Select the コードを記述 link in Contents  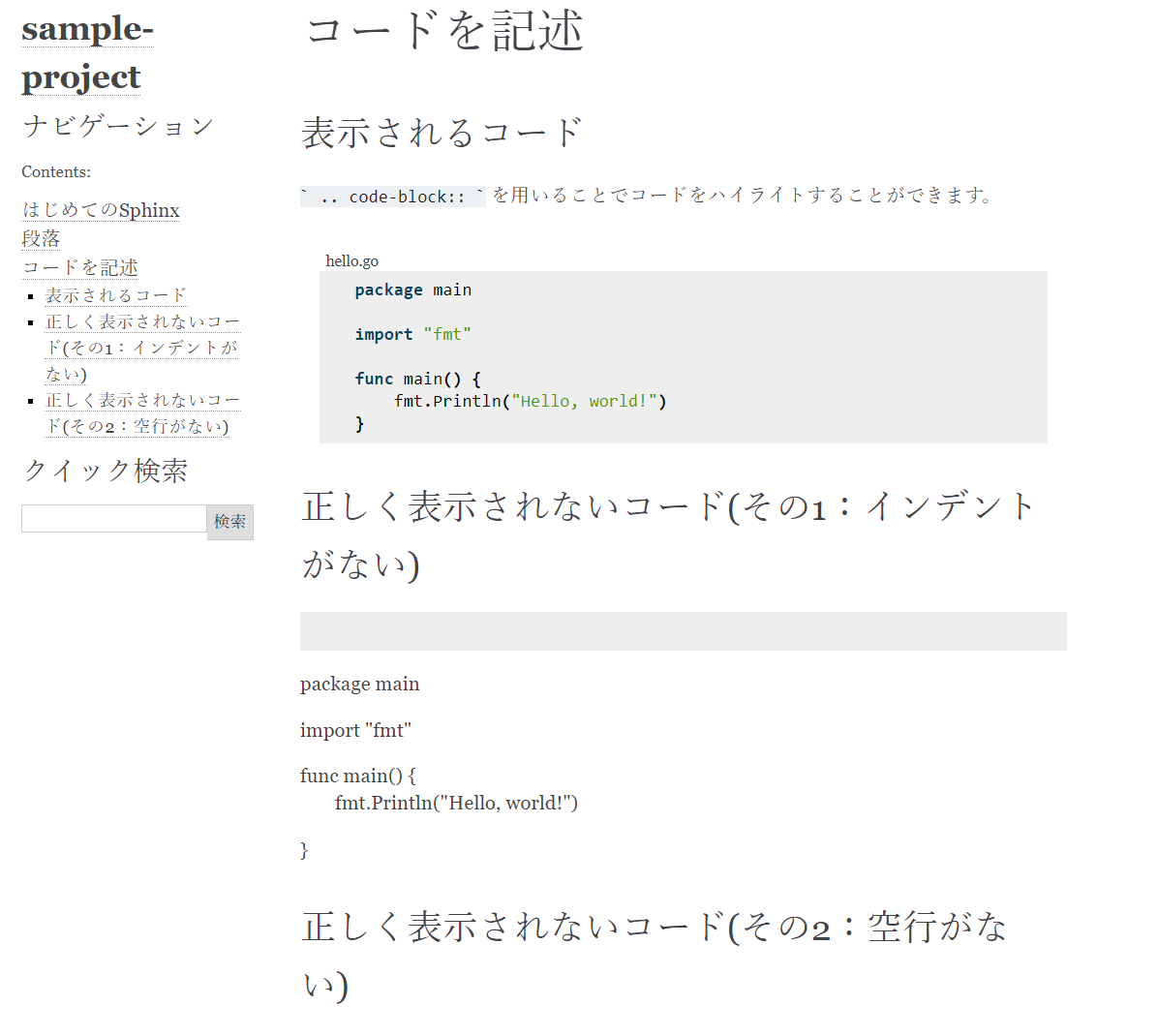(x=79, y=267)
